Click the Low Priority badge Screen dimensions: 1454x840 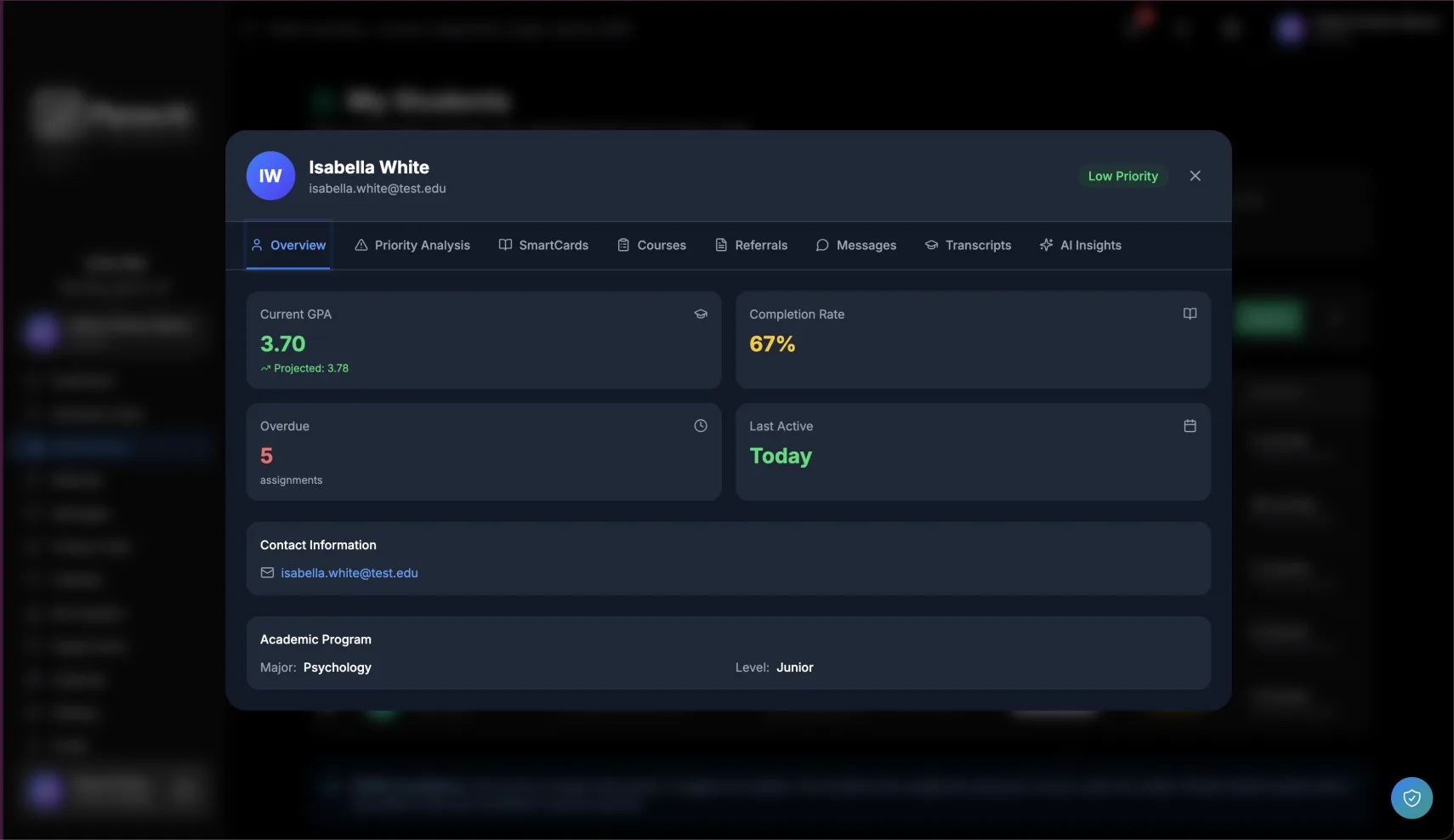(1123, 176)
